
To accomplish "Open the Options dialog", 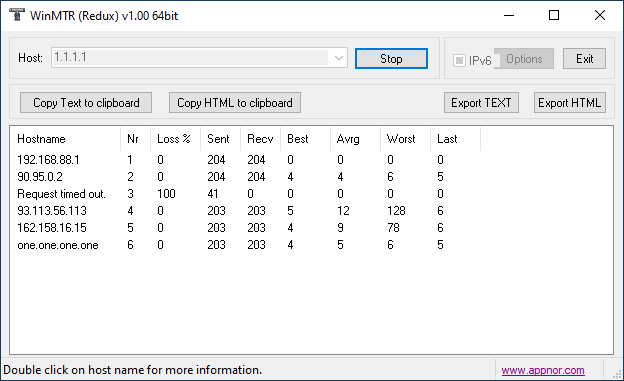I will pyautogui.click(x=524, y=59).
